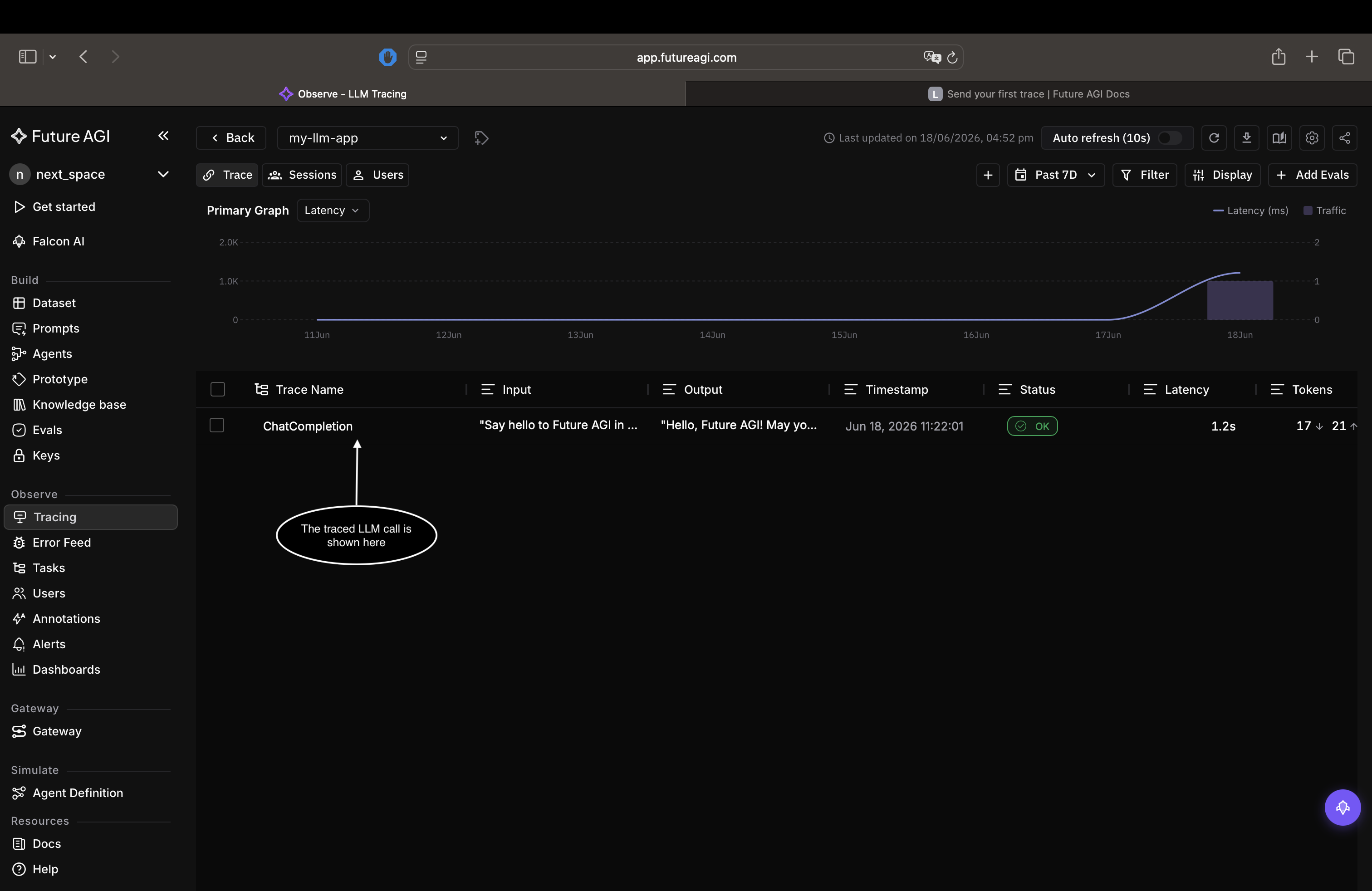The height and width of the screenshot is (891, 1372).
Task: Open the Falcon AI floating assistant button
Action: (x=1343, y=807)
